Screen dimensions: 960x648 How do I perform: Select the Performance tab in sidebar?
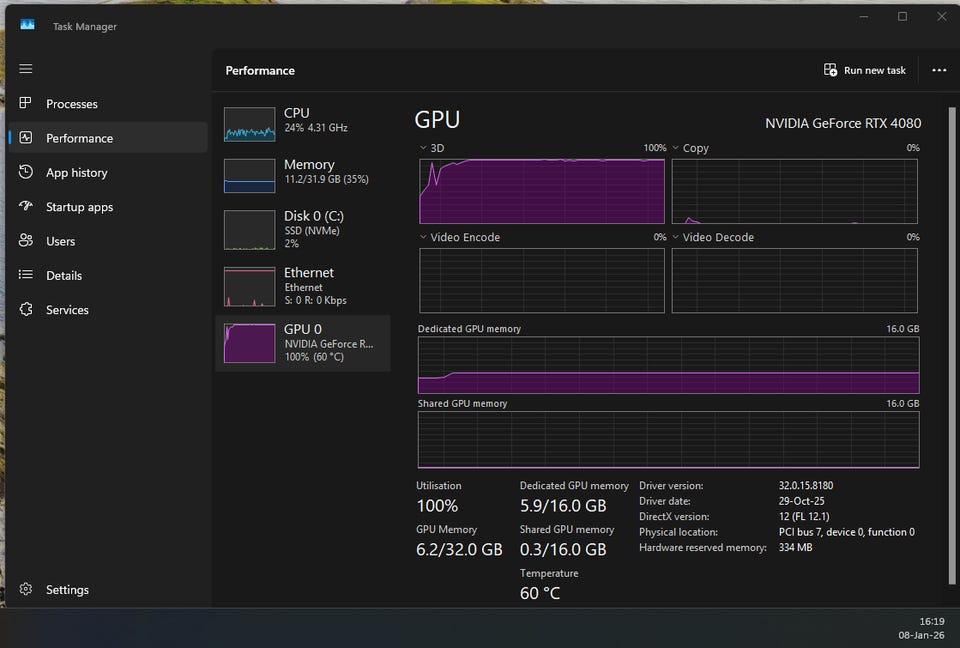(79, 138)
